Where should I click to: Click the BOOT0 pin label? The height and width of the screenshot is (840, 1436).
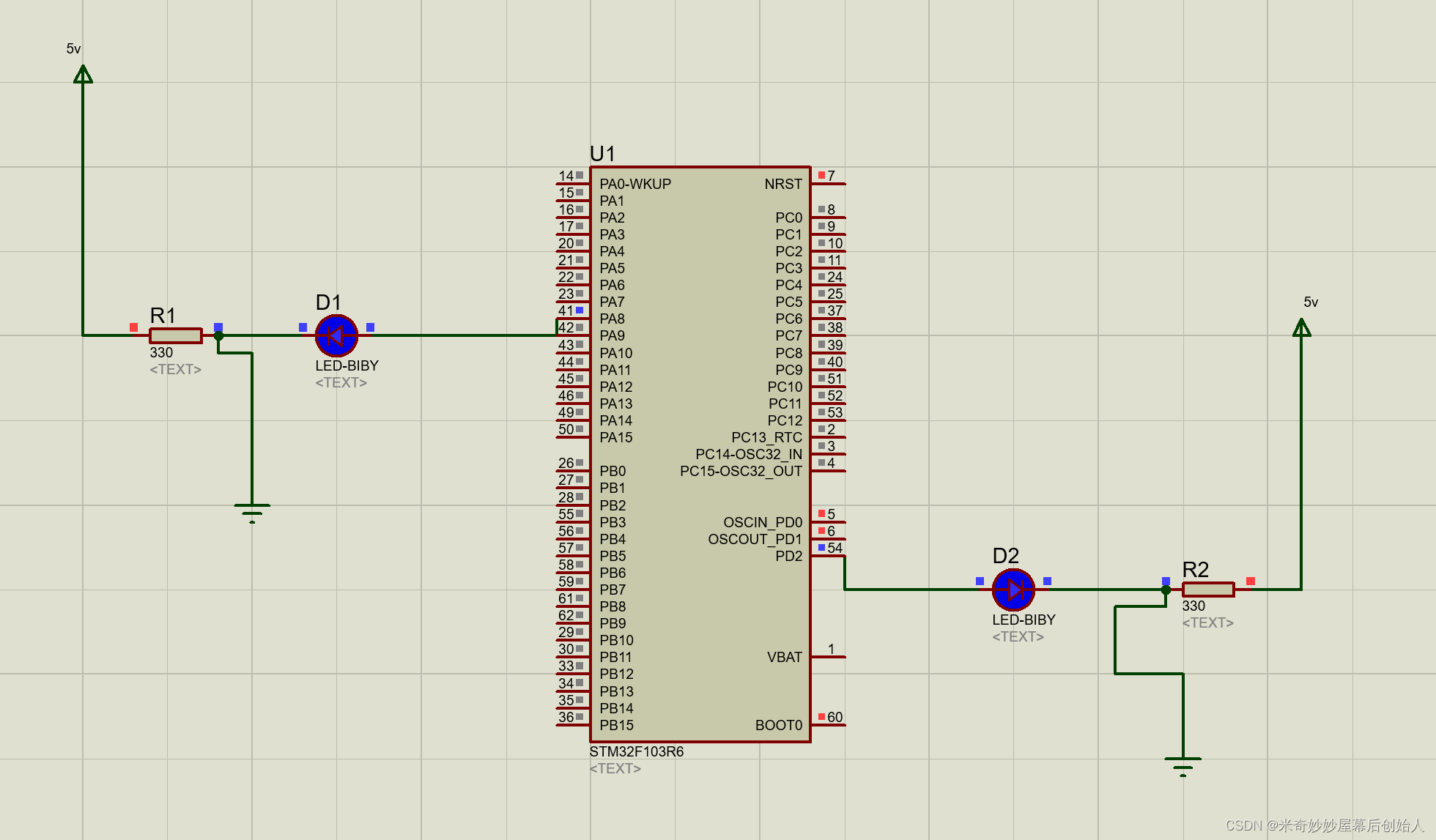[x=779, y=725]
